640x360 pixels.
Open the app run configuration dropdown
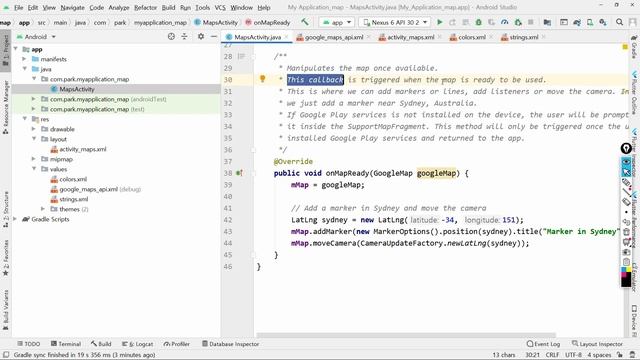pyautogui.click(x=336, y=22)
